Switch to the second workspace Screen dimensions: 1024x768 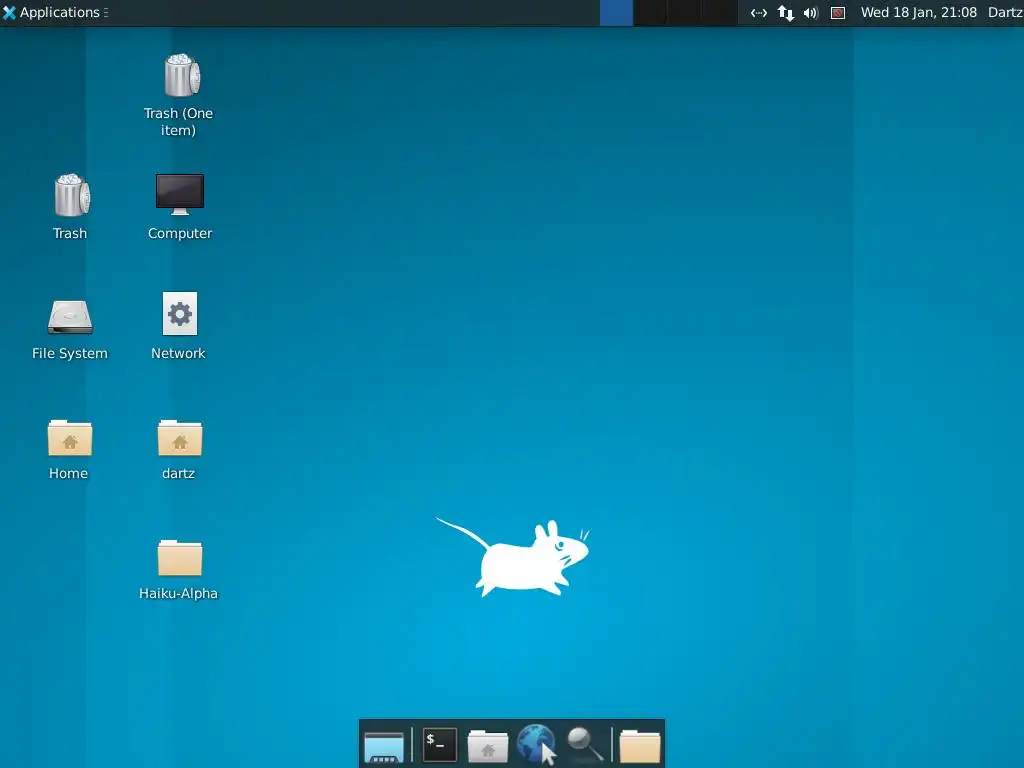[x=650, y=13]
